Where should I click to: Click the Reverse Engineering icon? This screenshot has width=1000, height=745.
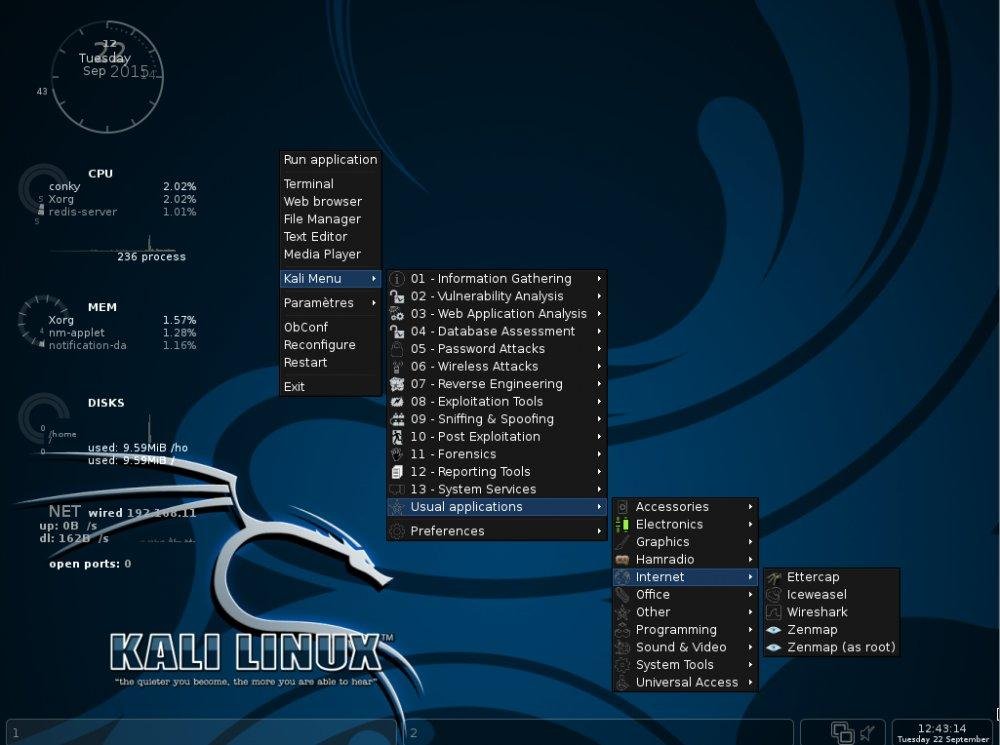[397, 384]
